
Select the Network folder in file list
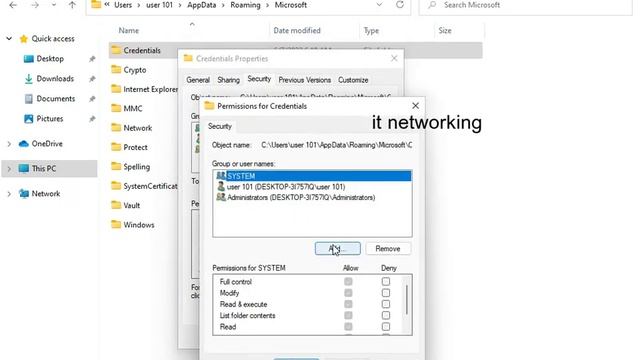pos(131,128)
